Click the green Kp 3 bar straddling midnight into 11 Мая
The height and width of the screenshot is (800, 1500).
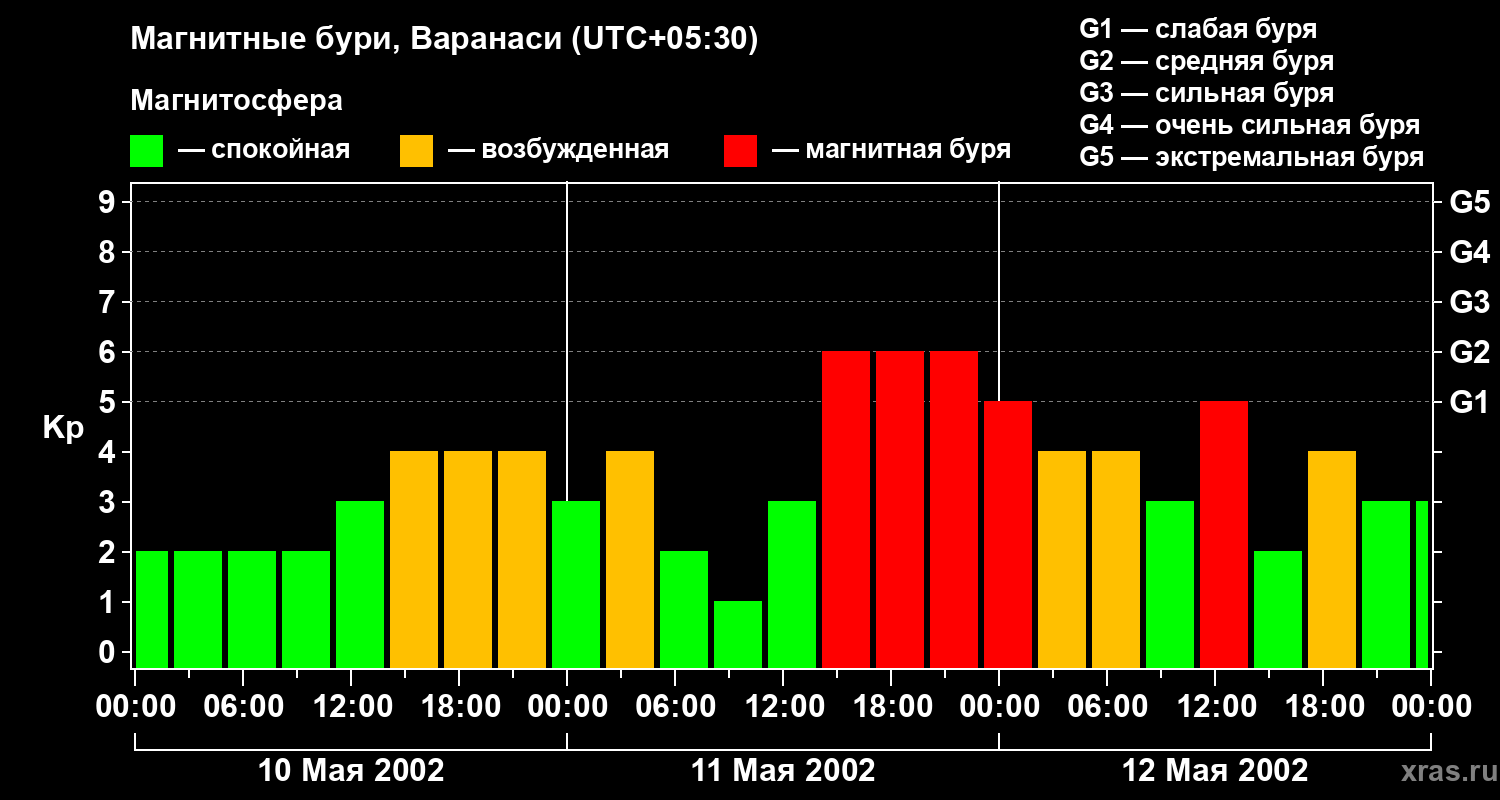[x=576, y=584]
